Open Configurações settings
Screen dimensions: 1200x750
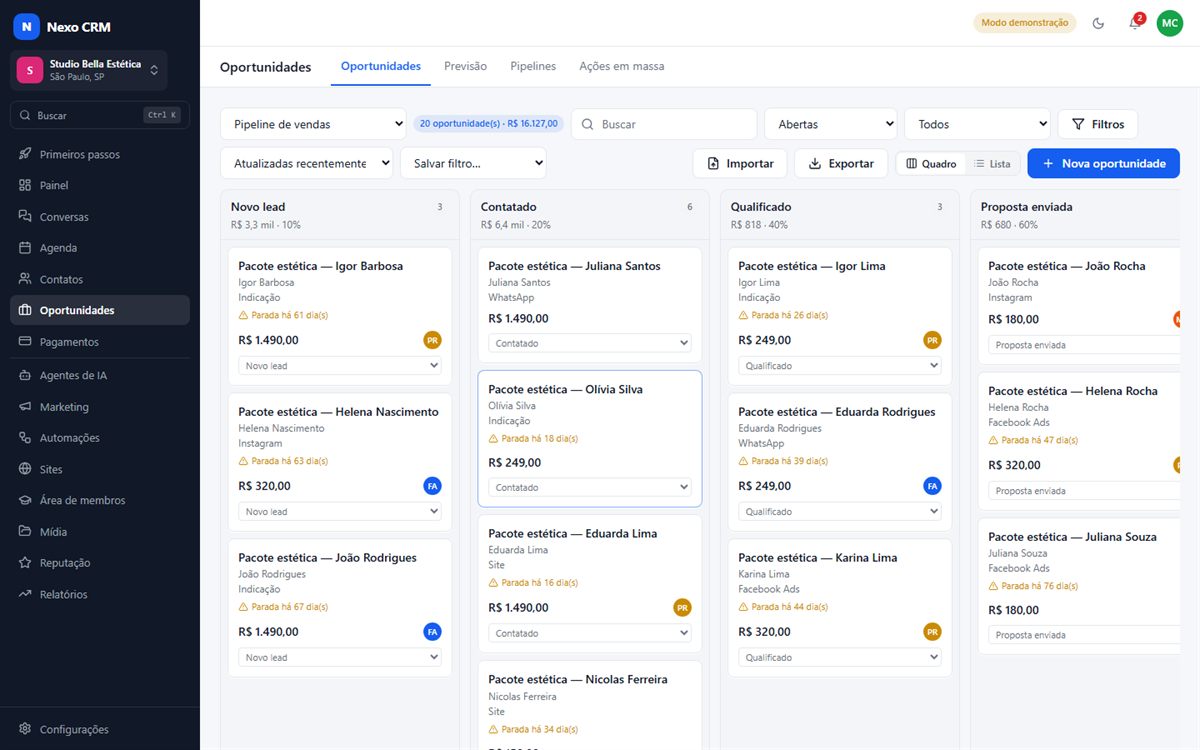pyautogui.click(x=100, y=729)
